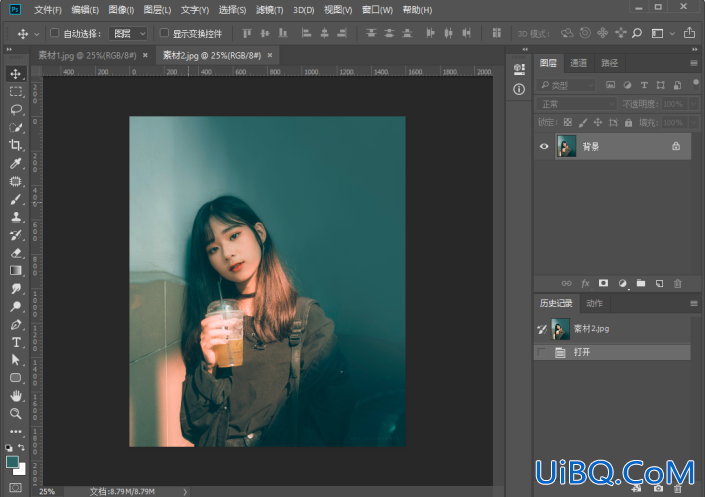This screenshot has height=497, width=705.
Task: Create a new layer icon
Action: (x=659, y=283)
